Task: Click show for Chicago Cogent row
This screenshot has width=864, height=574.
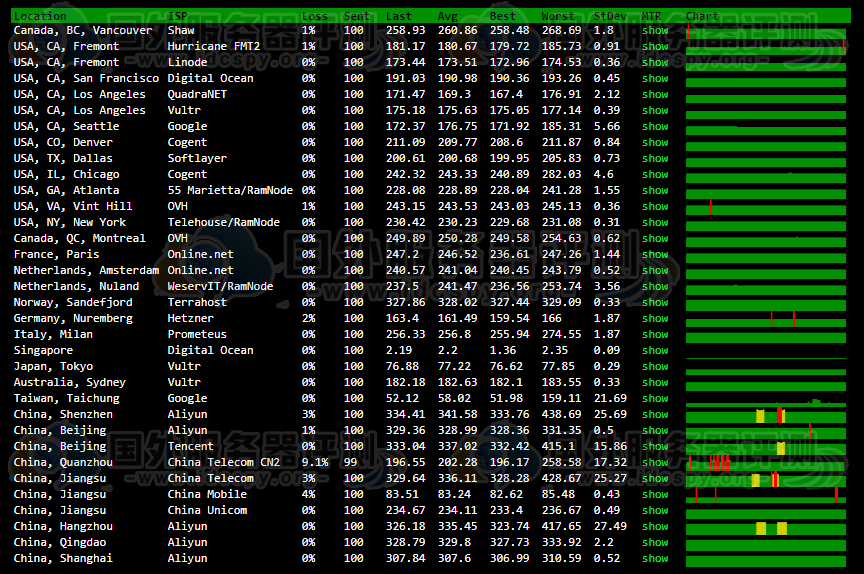Action: 655,174
